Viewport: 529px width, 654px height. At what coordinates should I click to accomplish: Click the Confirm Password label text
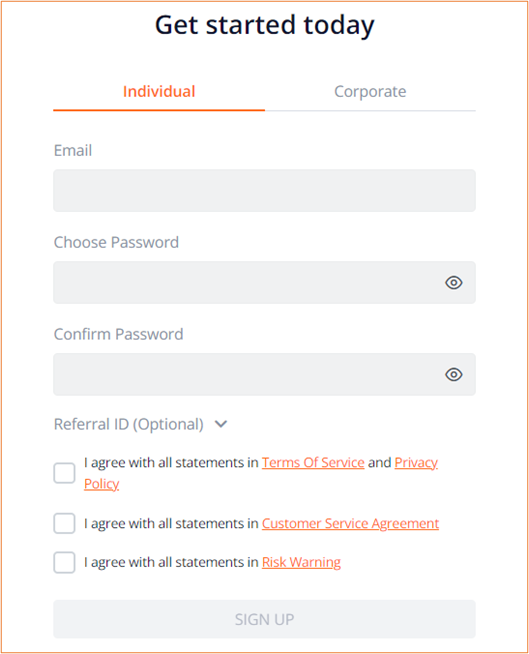(118, 335)
